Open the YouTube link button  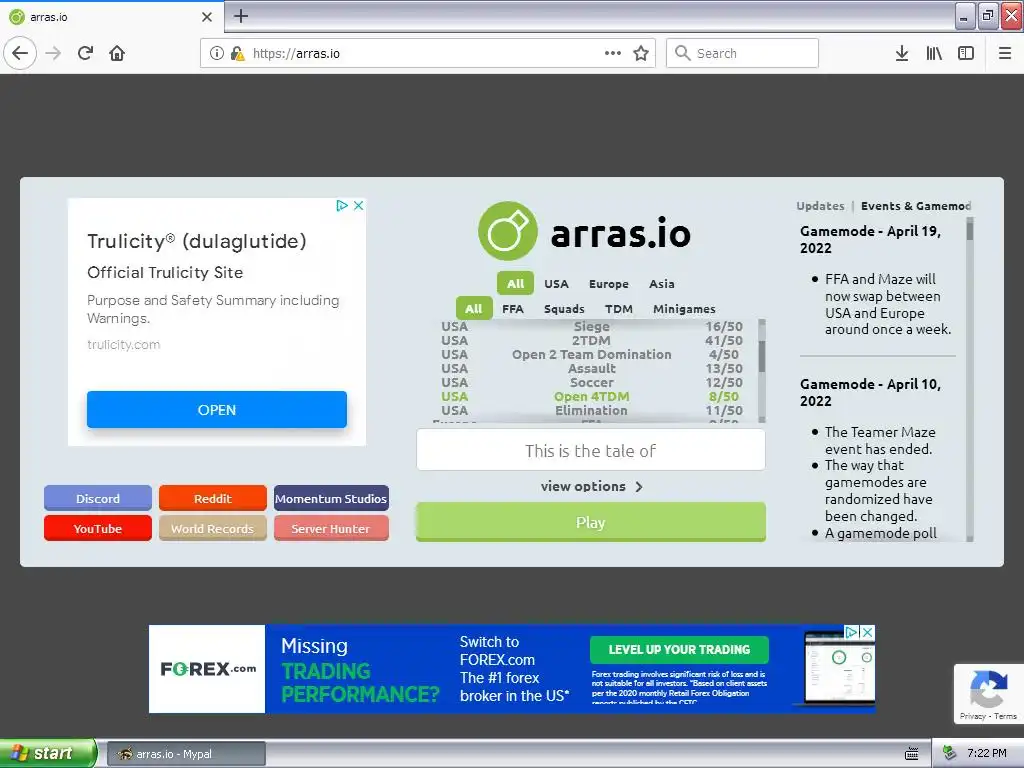coord(98,528)
